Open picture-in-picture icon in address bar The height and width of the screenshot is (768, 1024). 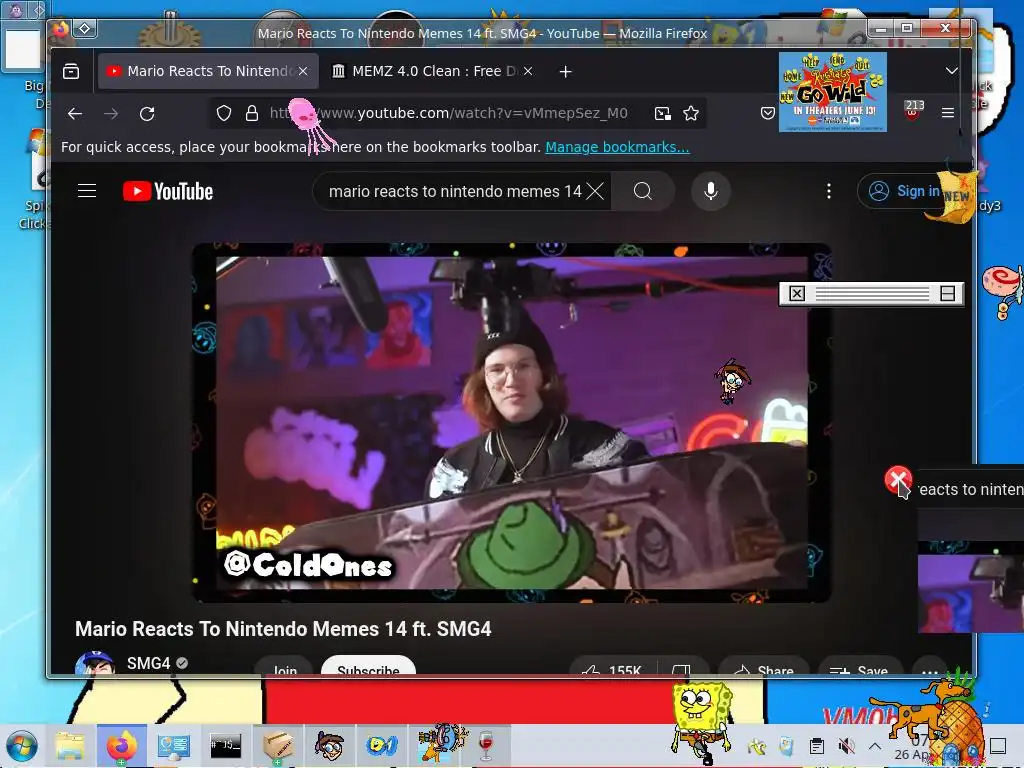[663, 114]
